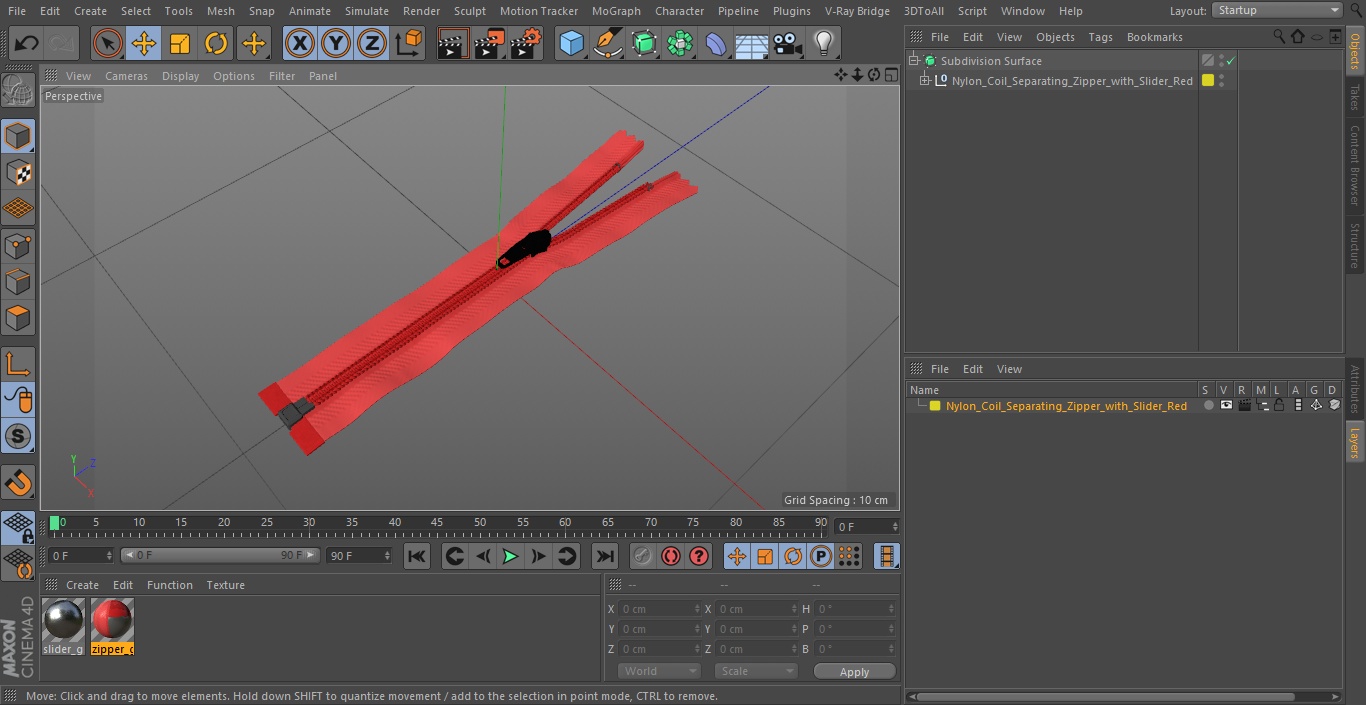This screenshot has width=1366, height=705.
Task: Go to start of animation
Action: click(x=417, y=556)
